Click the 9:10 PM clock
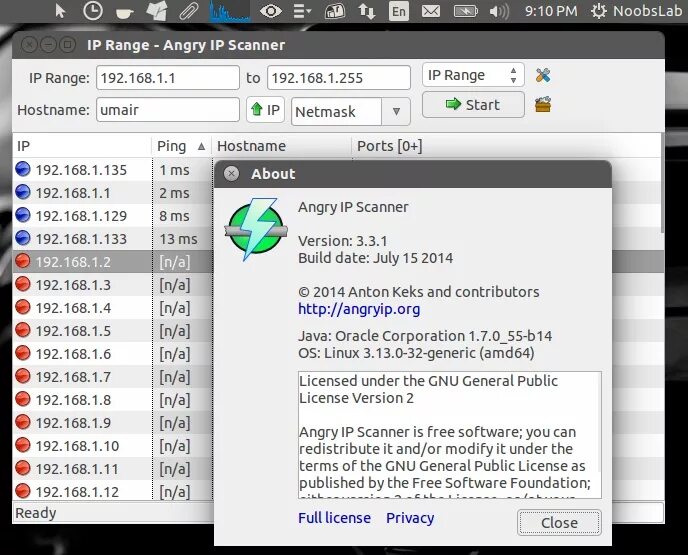The height and width of the screenshot is (555, 688). pos(551,11)
